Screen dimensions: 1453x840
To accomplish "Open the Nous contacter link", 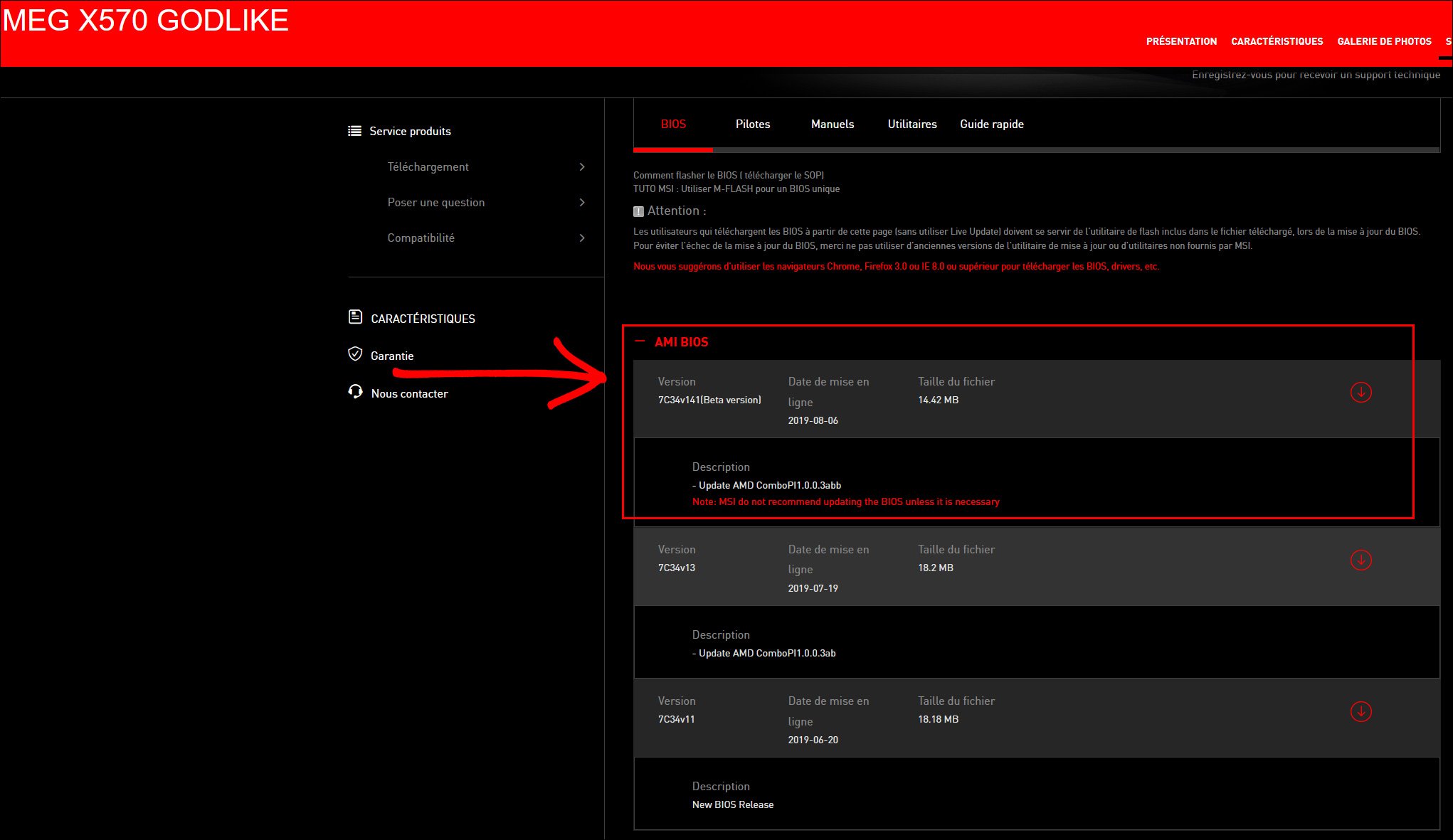I will [409, 393].
